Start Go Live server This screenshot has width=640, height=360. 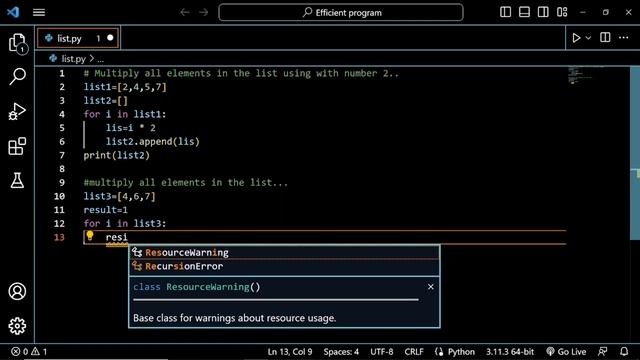point(566,351)
